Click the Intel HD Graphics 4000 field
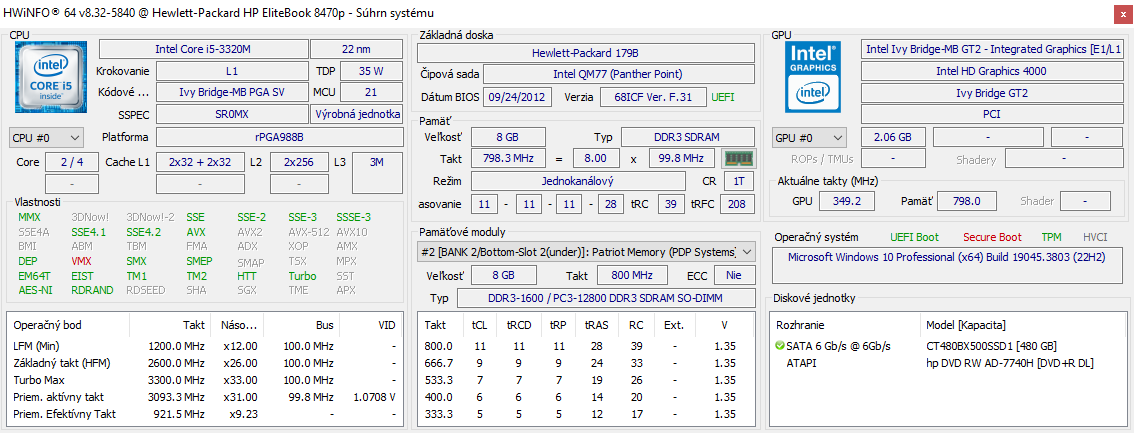The height and width of the screenshot is (433, 1134). (990, 71)
